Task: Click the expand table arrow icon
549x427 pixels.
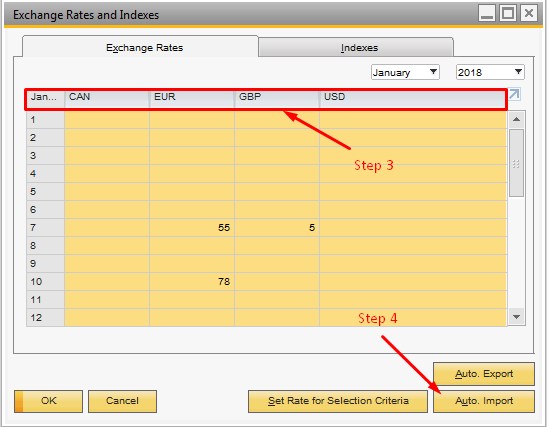Action: (514, 94)
